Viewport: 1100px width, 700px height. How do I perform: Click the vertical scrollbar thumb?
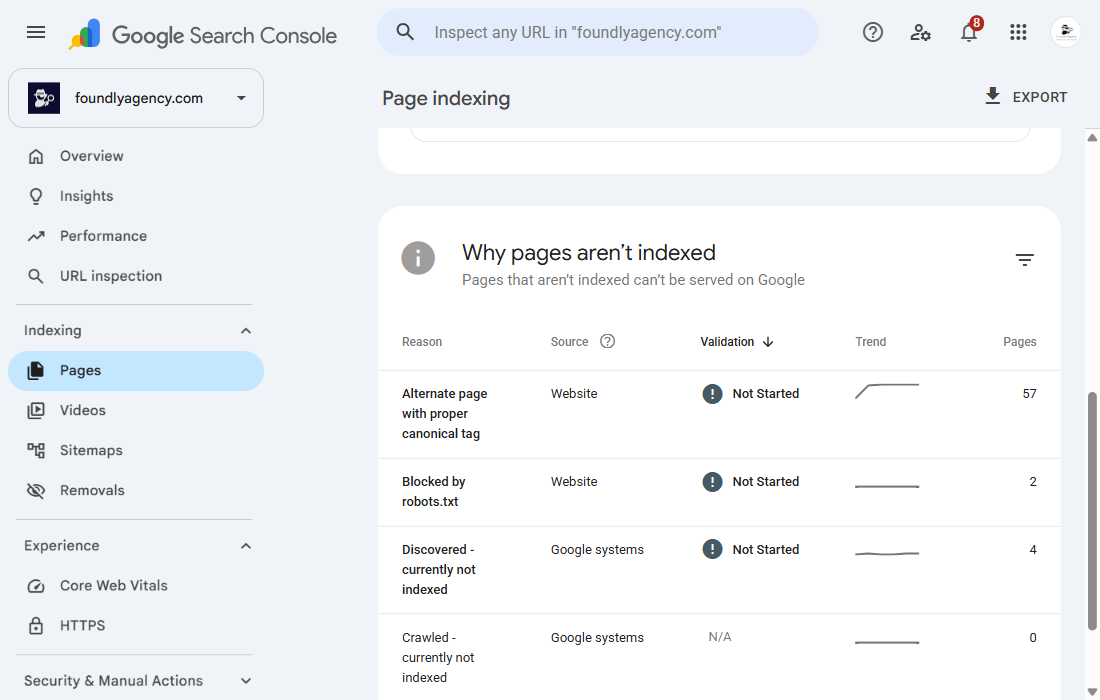(1092, 511)
